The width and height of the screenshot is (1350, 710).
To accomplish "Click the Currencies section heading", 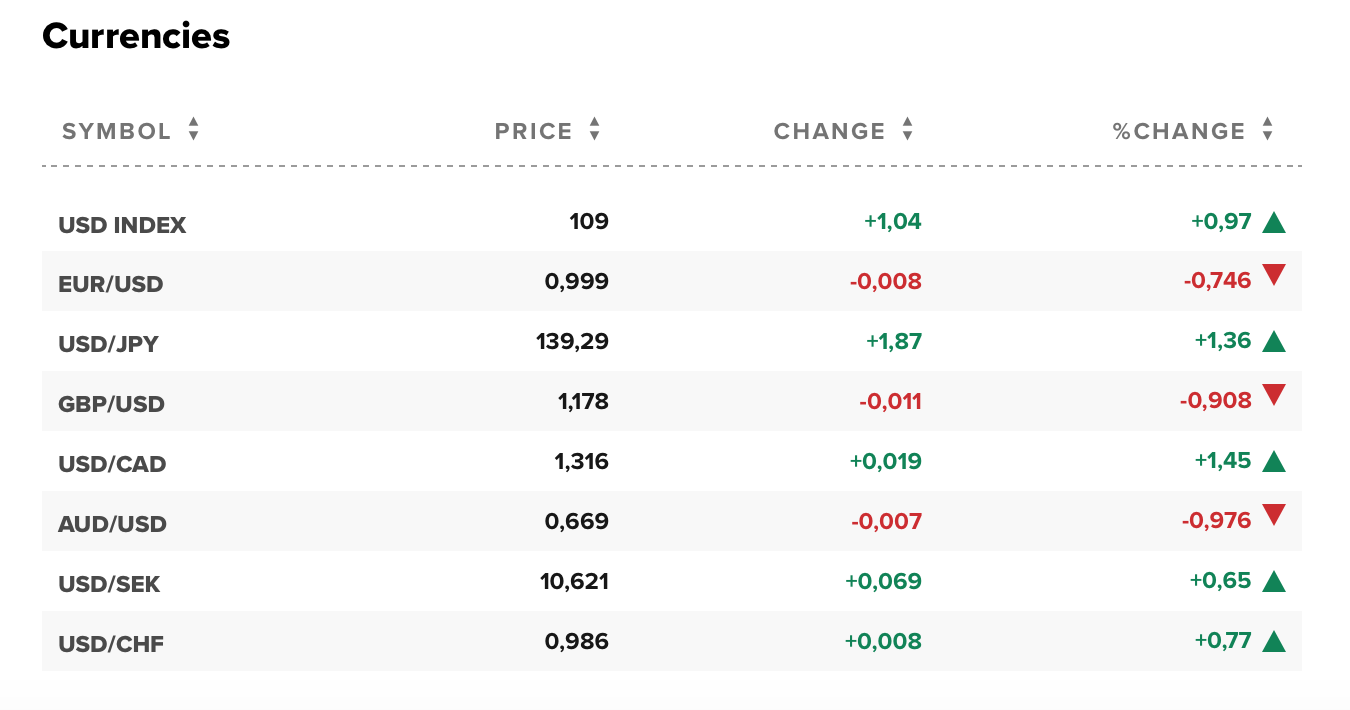I will coord(136,36).
